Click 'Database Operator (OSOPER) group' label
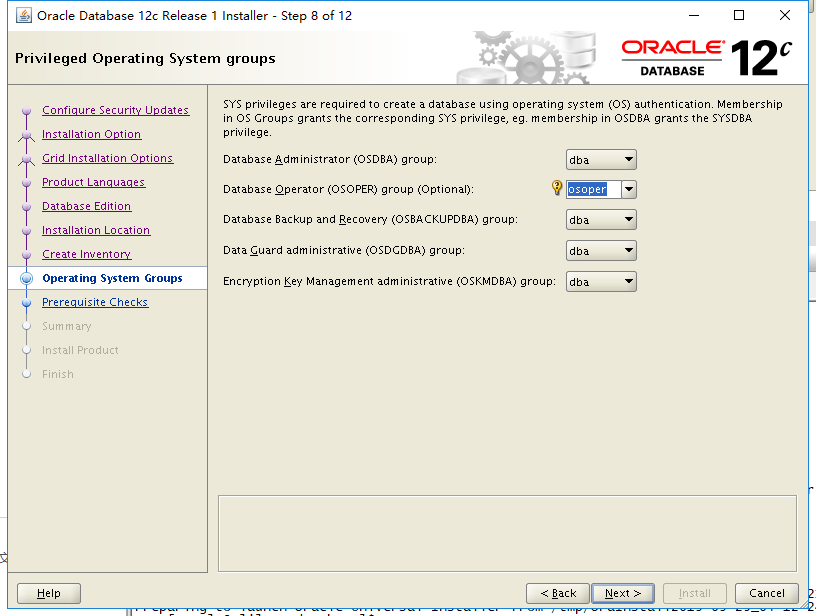 pos(348,189)
